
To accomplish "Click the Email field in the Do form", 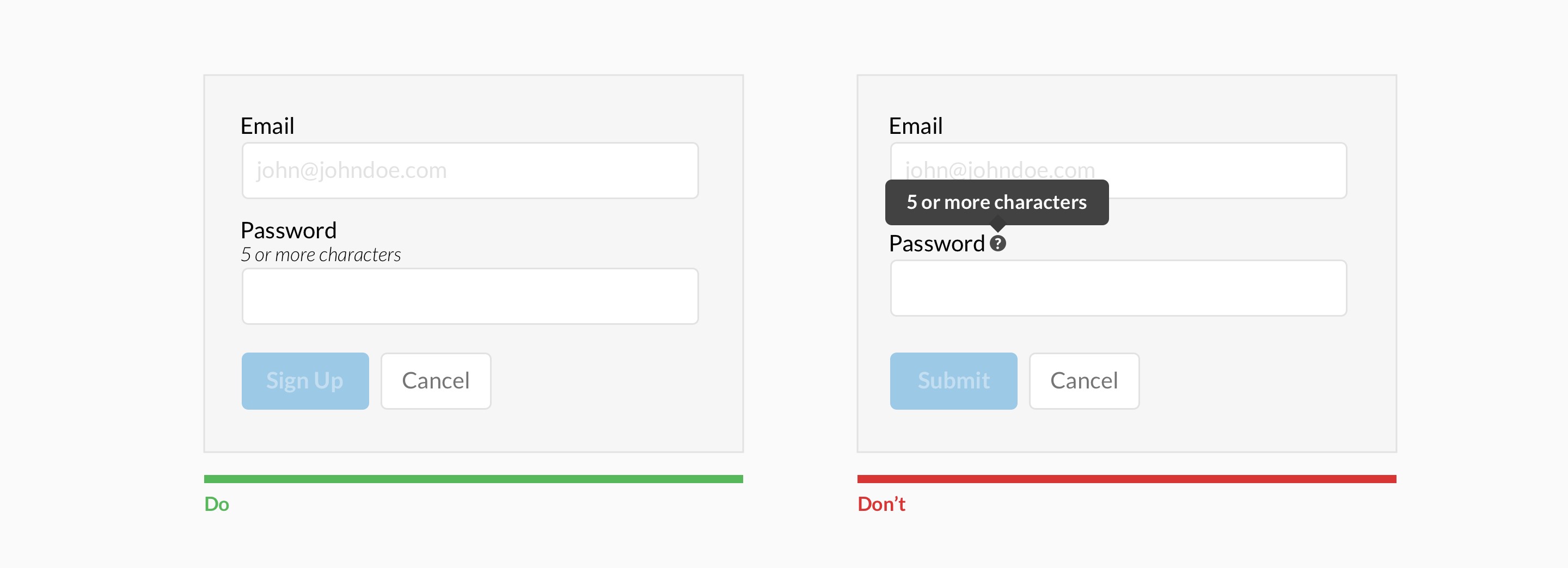I will [470, 170].
